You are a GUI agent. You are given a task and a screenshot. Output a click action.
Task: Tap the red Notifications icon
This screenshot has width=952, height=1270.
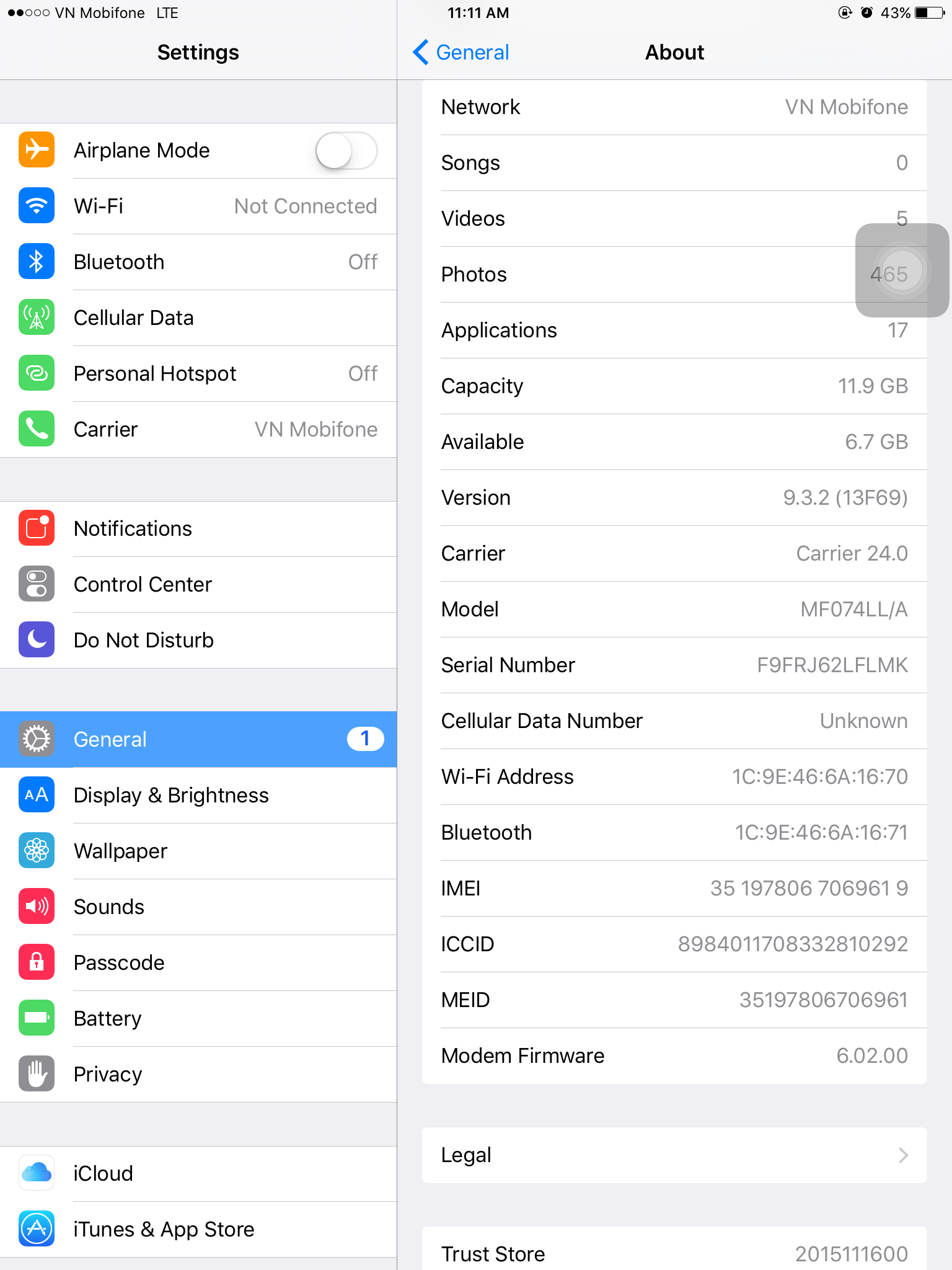[37, 528]
